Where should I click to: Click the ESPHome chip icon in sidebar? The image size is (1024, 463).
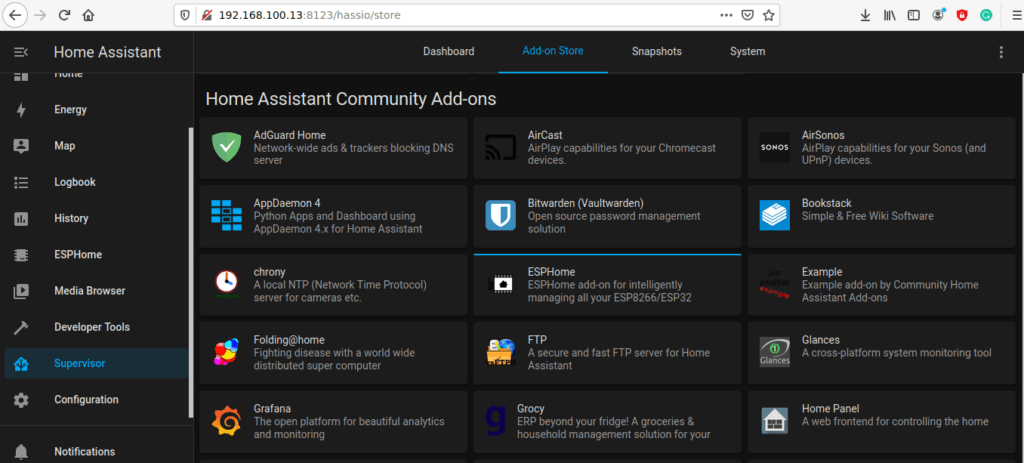click(x=21, y=255)
